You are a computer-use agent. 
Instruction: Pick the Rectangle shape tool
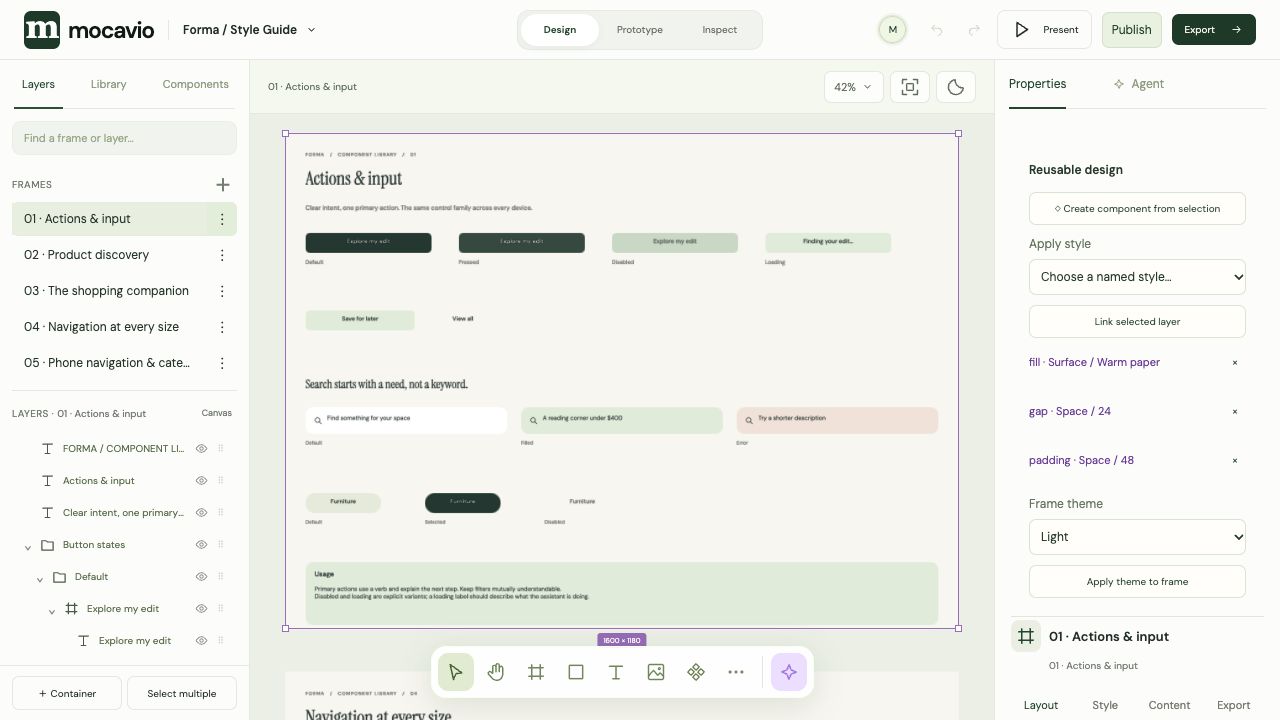click(576, 672)
